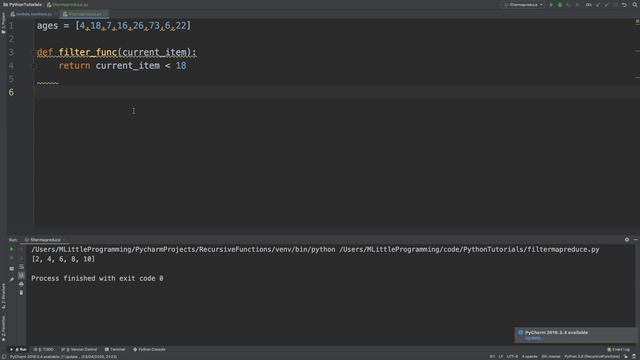
Task: Click the Update link in the notification
Action: pos(533,338)
